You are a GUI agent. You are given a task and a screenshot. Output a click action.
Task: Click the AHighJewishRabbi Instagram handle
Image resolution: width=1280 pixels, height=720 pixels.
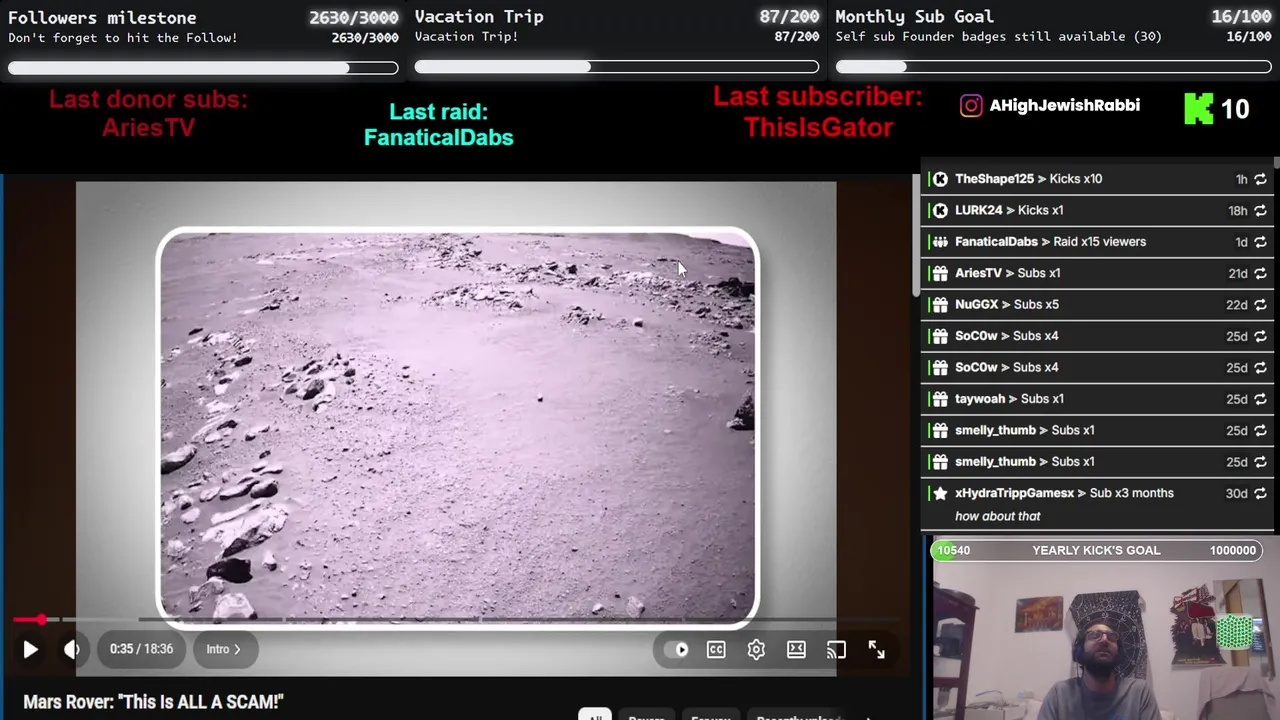[x=1064, y=106]
